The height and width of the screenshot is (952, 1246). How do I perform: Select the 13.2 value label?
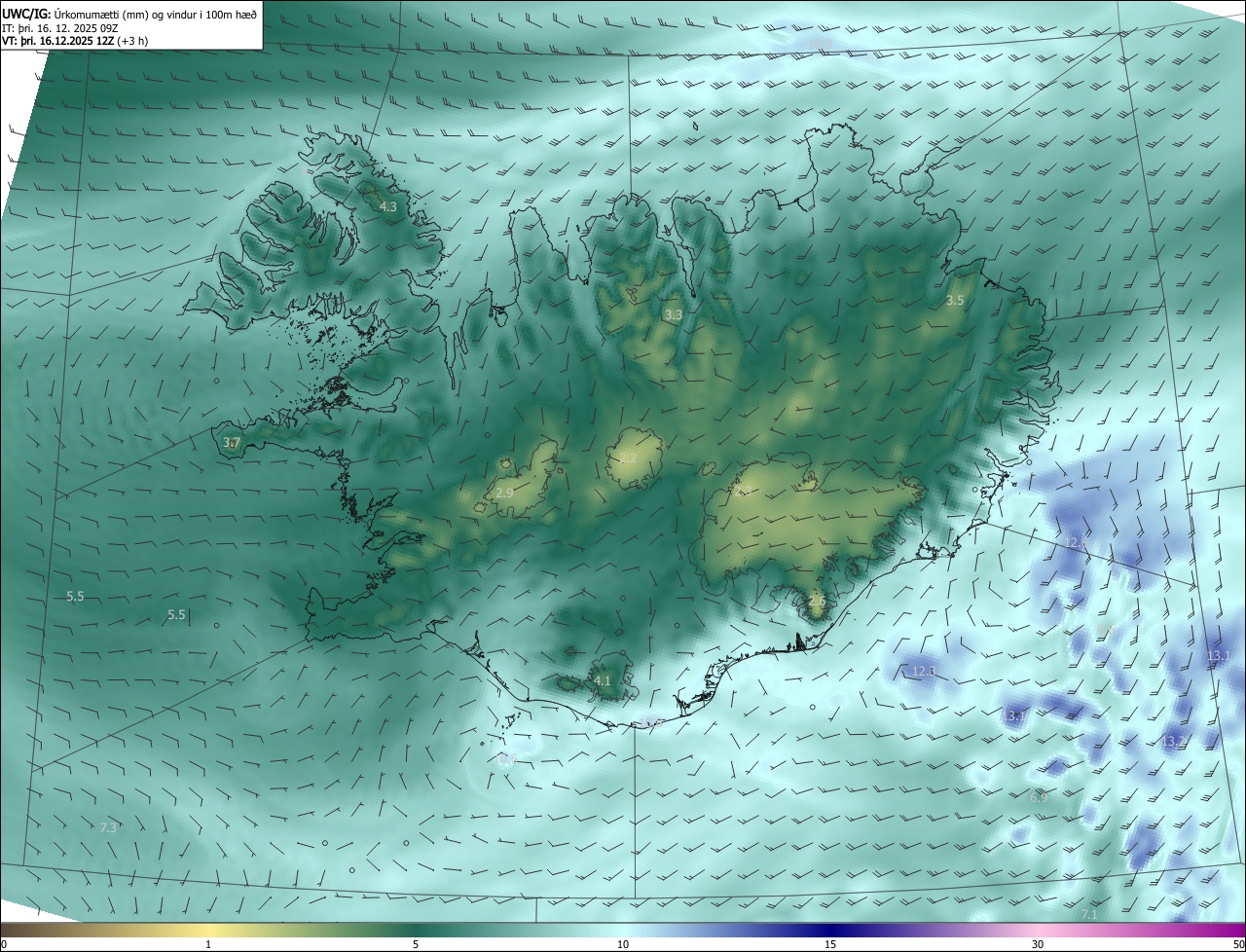pos(1173,742)
